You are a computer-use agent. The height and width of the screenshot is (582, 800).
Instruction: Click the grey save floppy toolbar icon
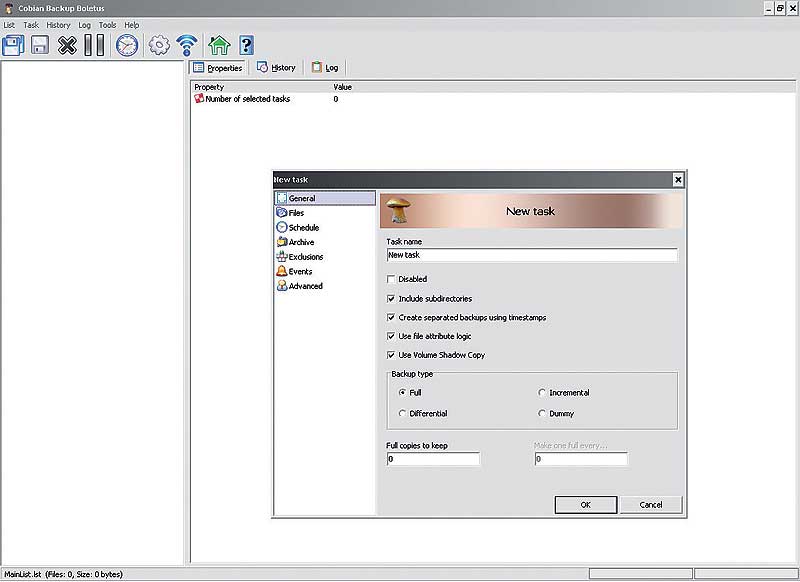[x=40, y=45]
